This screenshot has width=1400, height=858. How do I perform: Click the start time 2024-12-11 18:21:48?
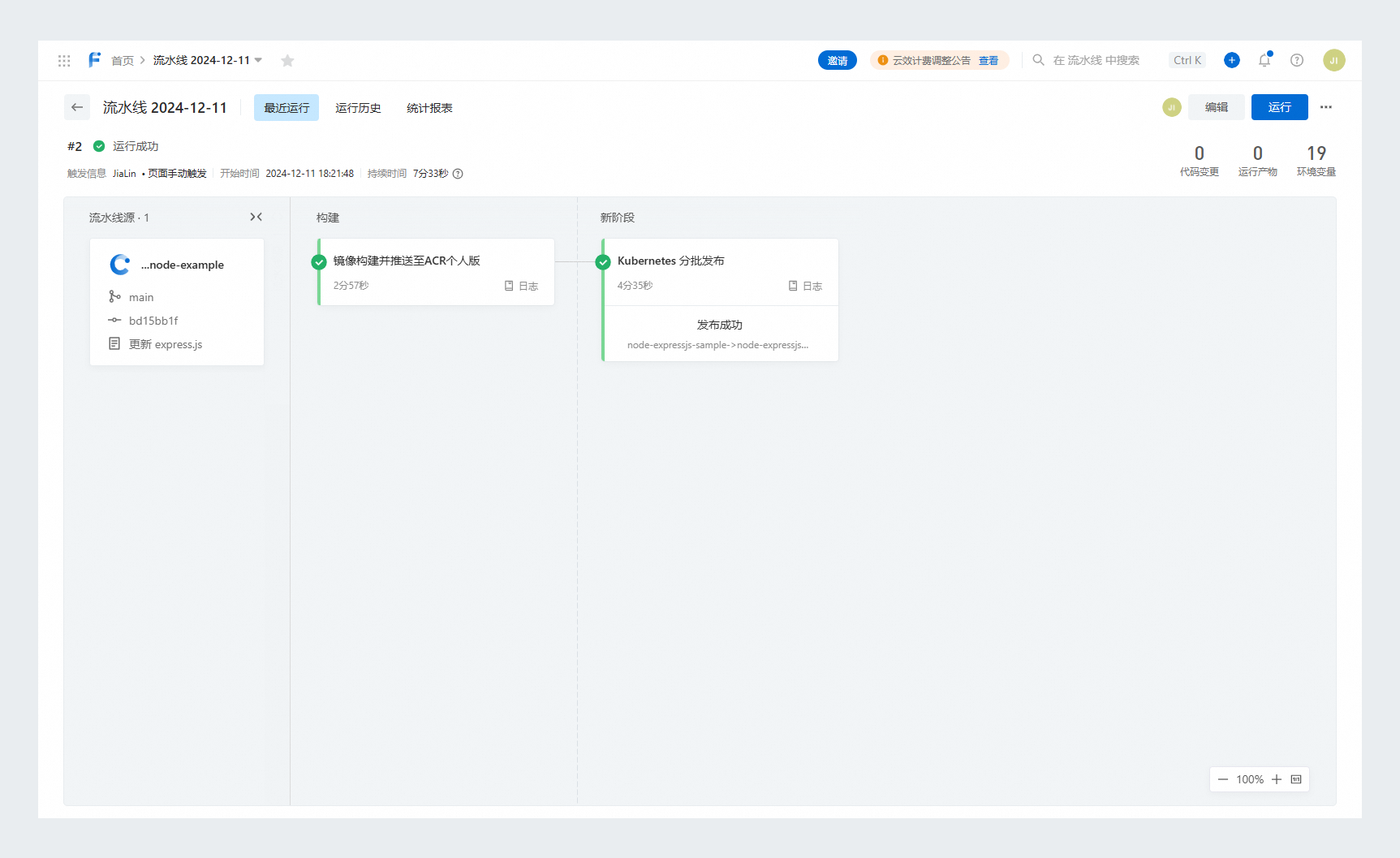tap(310, 174)
